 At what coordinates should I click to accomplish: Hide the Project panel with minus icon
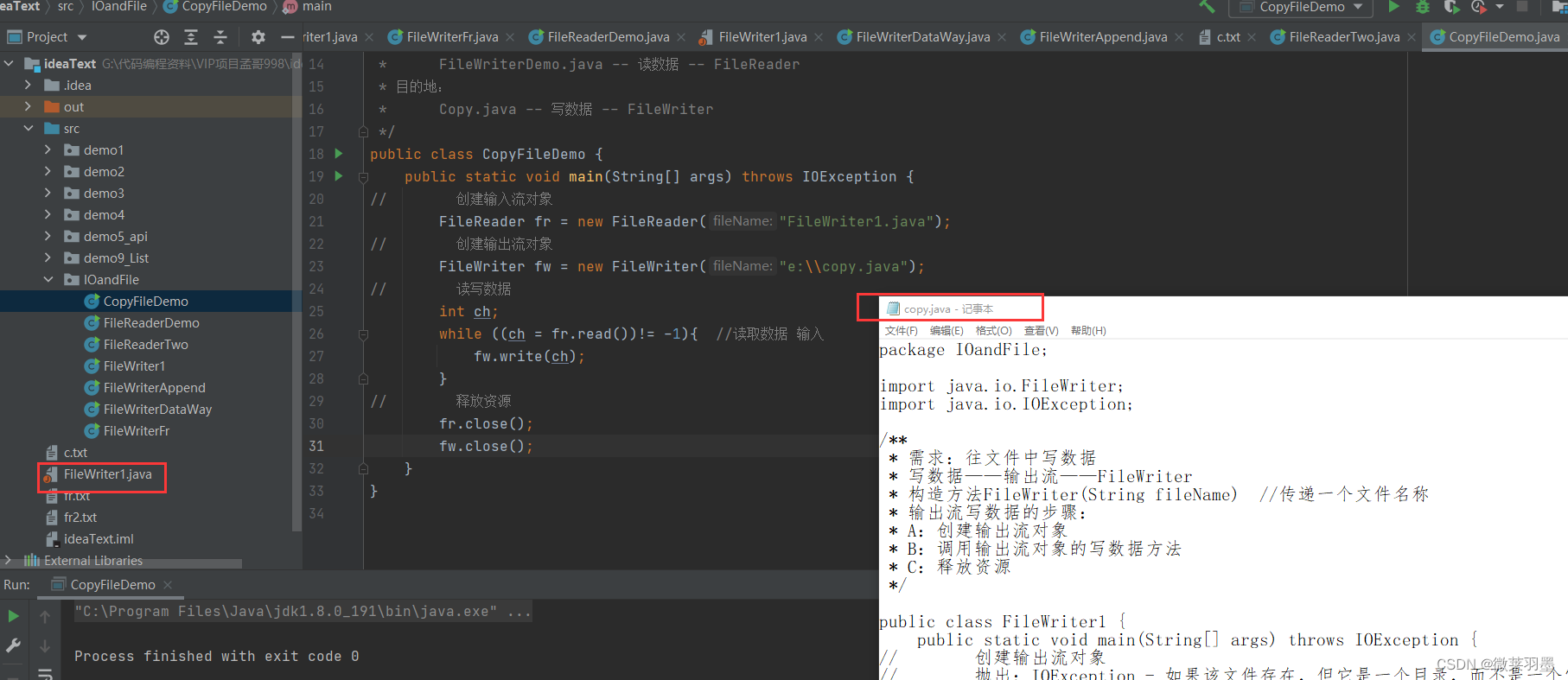(x=288, y=37)
